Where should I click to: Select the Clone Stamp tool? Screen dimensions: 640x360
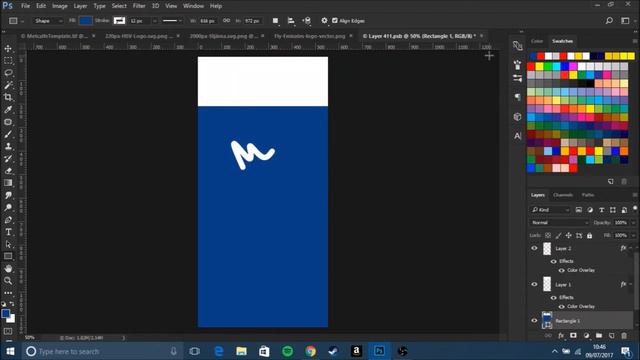coord(8,146)
